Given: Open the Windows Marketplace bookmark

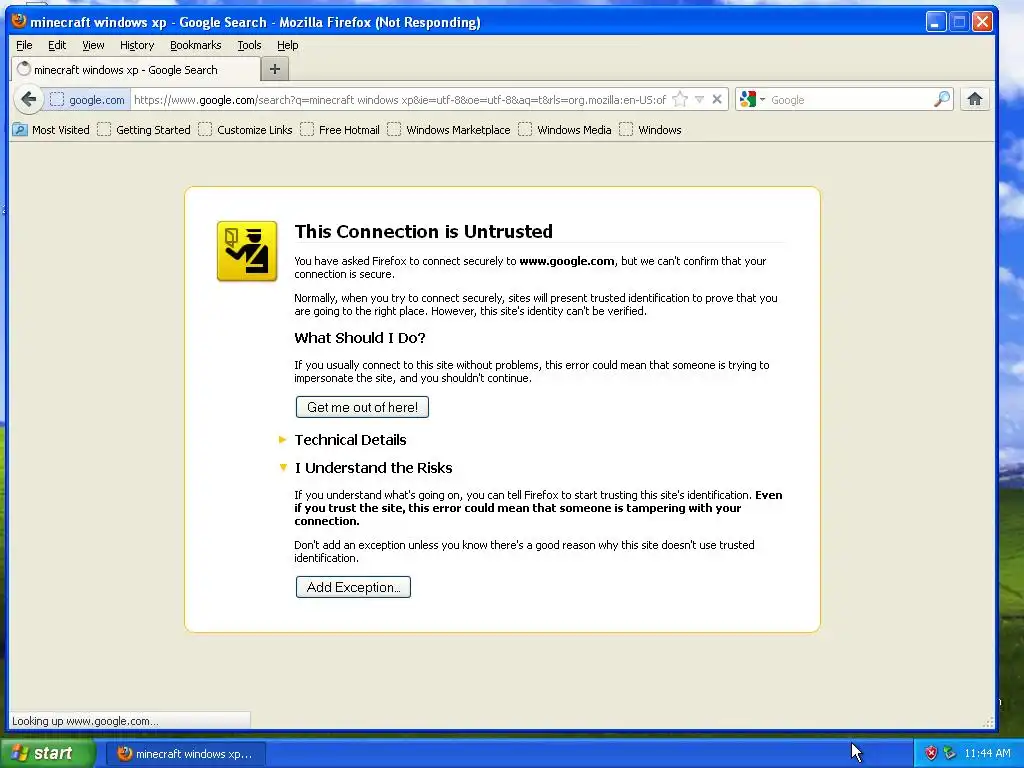Looking at the screenshot, I should pos(449,130).
